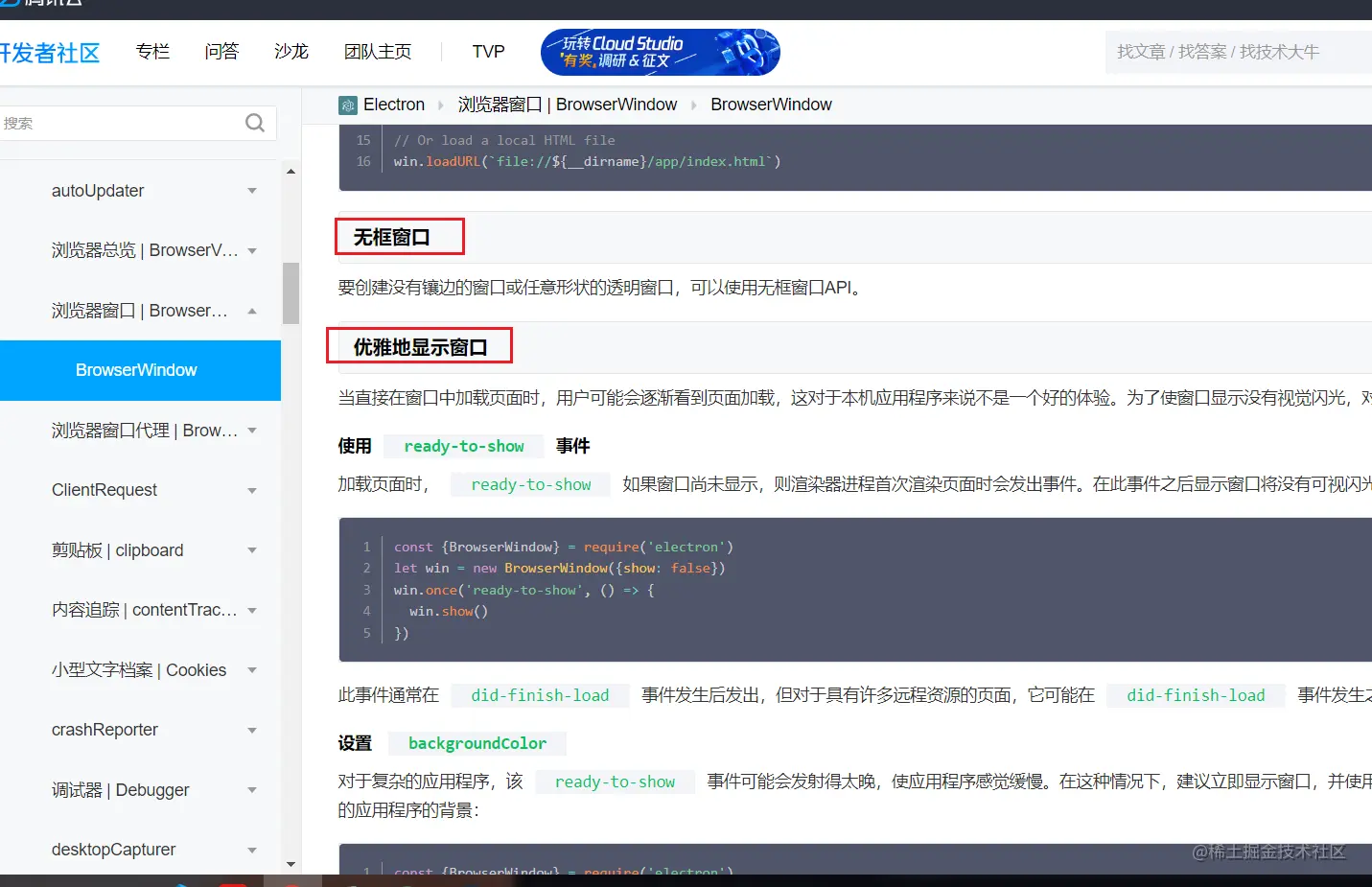Click the last BrowserWindow breadcrumb item

[x=771, y=105]
